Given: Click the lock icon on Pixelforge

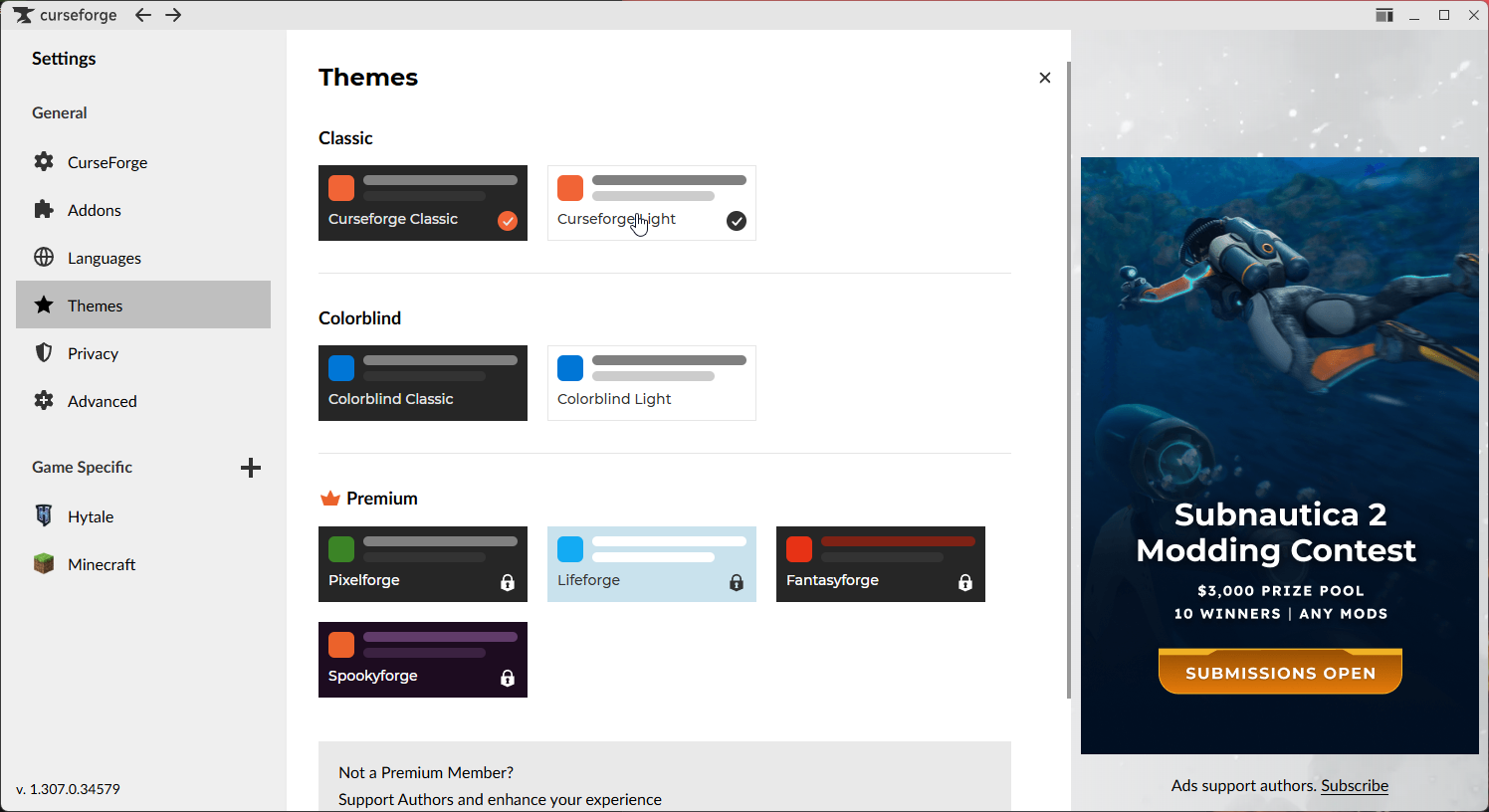Looking at the screenshot, I should tap(508, 583).
